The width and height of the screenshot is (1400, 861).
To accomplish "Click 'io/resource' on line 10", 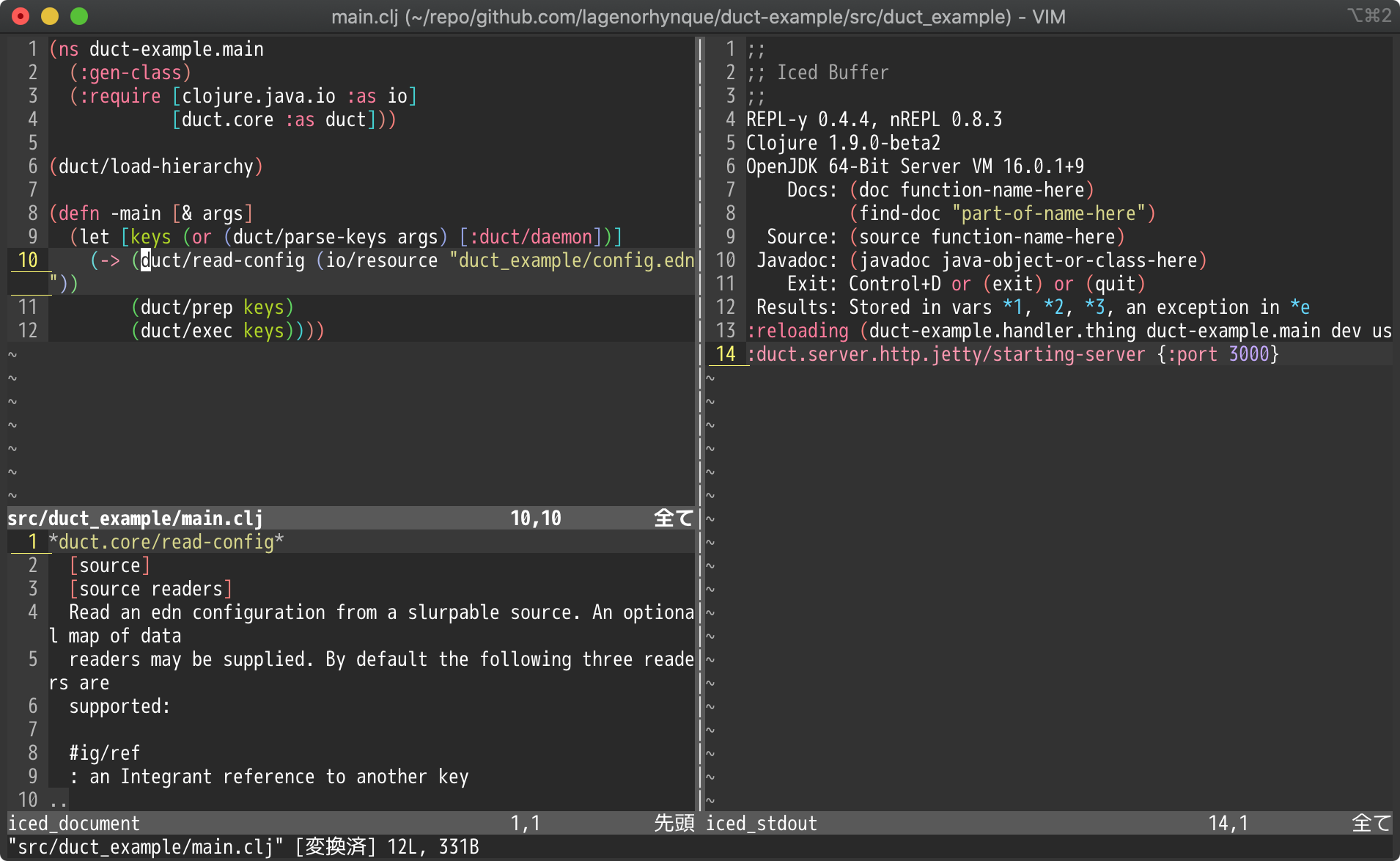I will click(382, 260).
